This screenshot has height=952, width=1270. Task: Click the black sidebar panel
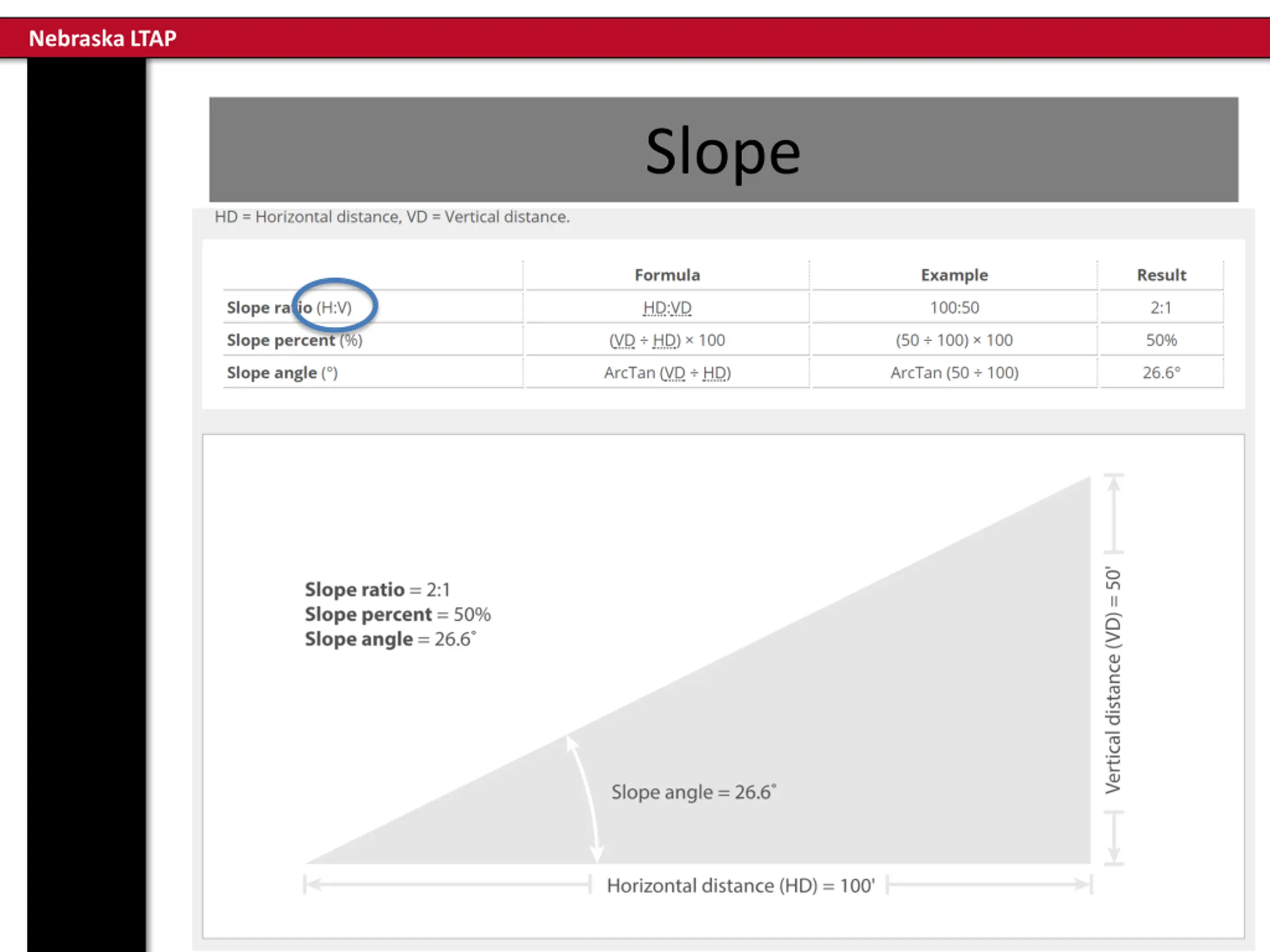86,505
